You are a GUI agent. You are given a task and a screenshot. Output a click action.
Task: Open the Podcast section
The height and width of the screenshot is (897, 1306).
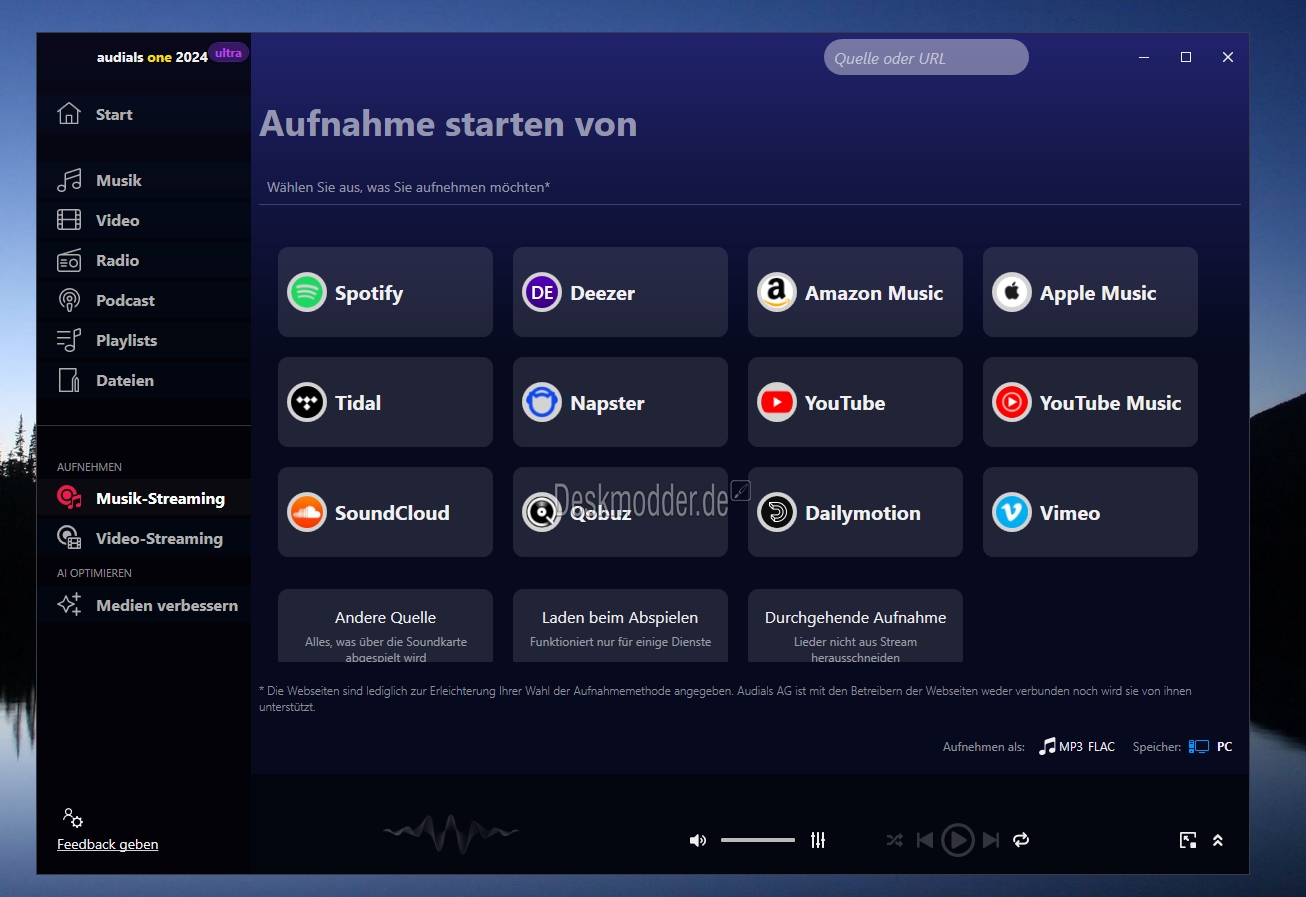(x=144, y=300)
